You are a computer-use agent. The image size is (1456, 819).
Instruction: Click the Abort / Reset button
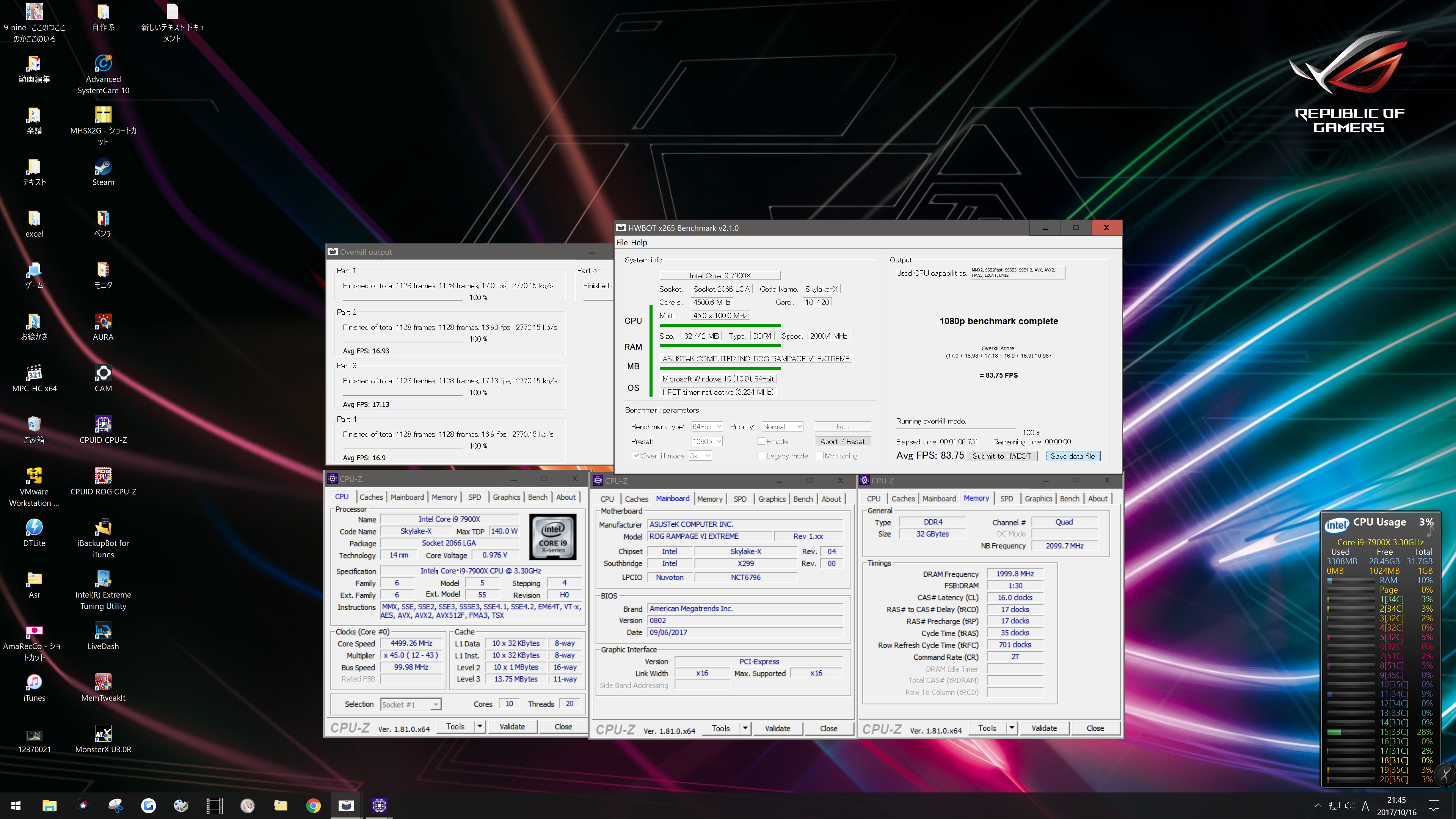[x=842, y=441]
